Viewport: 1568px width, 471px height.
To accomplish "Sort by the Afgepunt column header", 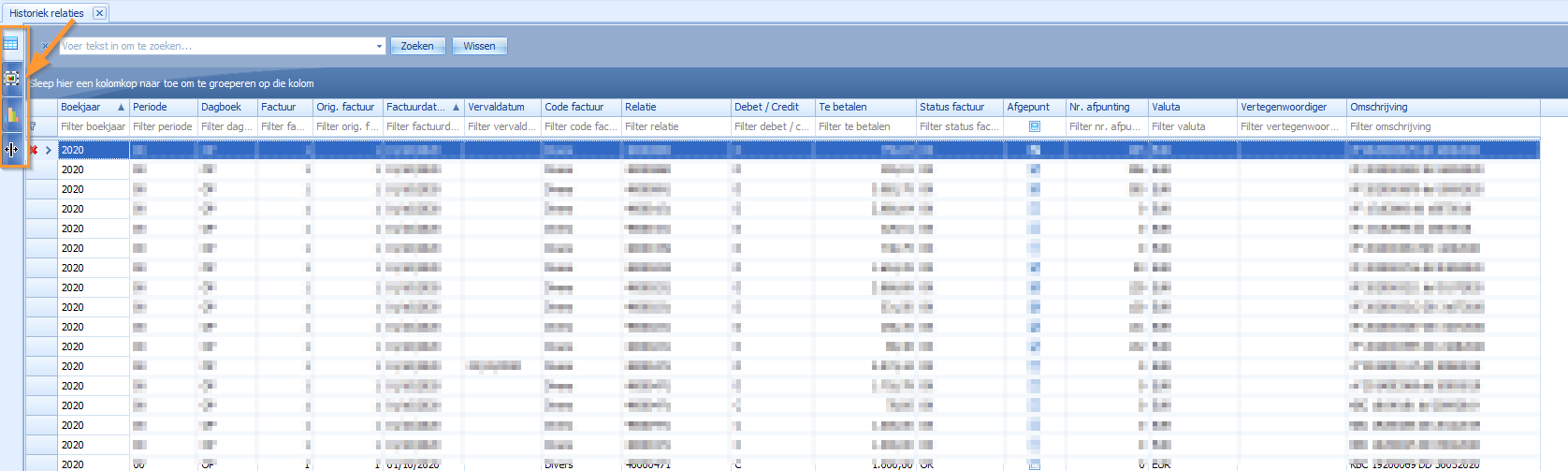I will coord(1035,107).
